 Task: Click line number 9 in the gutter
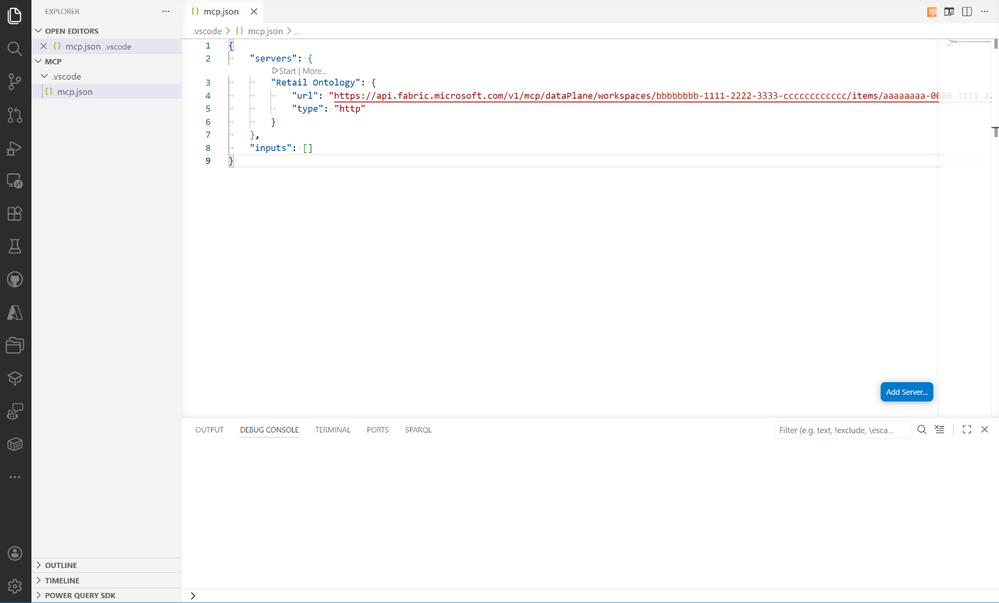[x=208, y=161]
